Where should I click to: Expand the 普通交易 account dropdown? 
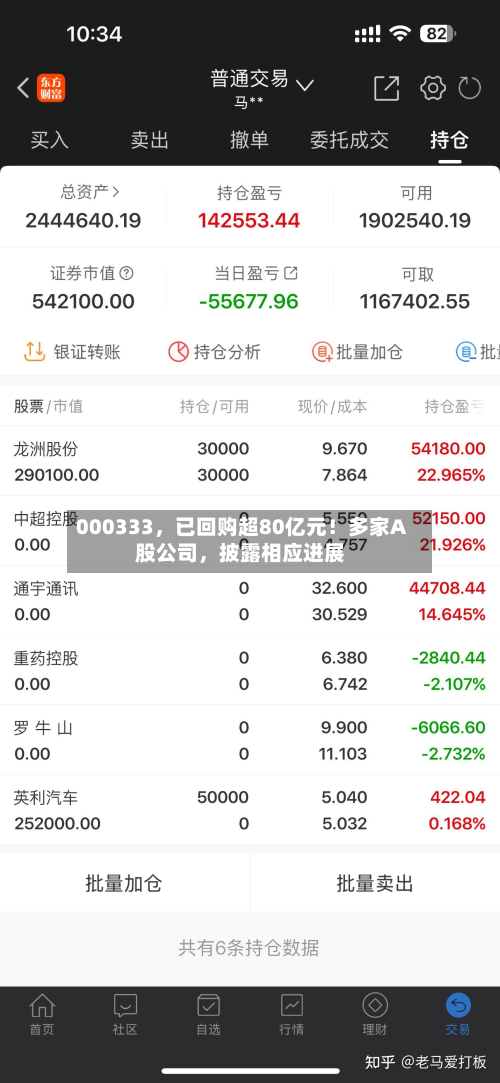click(x=305, y=85)
